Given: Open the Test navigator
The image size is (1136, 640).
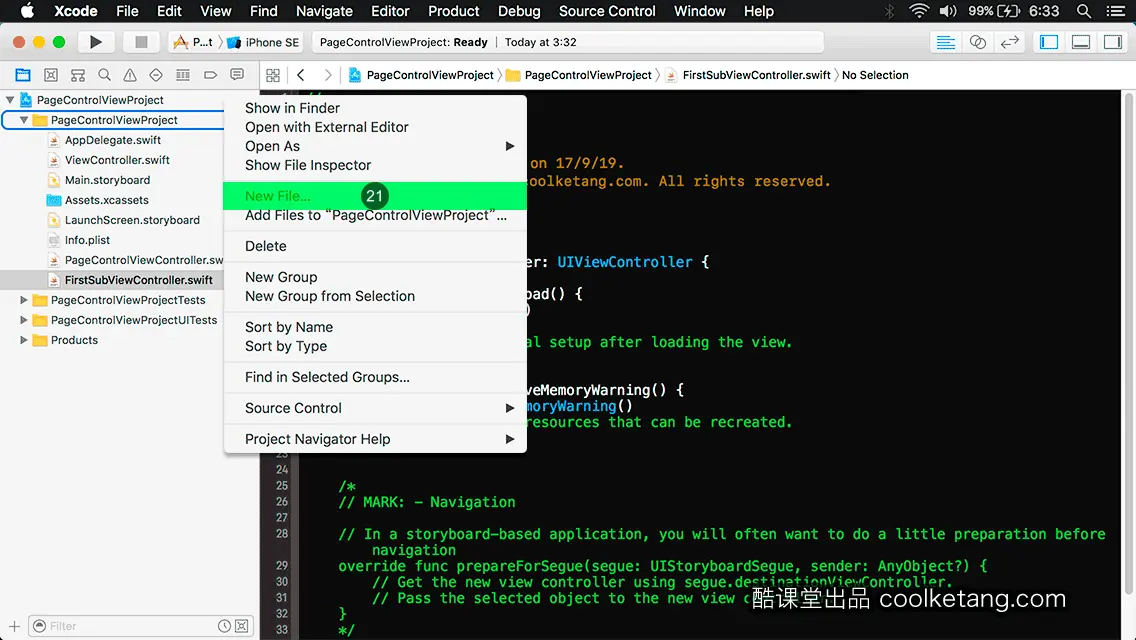Looking at the screenshot, I should (x=156, y=75).
